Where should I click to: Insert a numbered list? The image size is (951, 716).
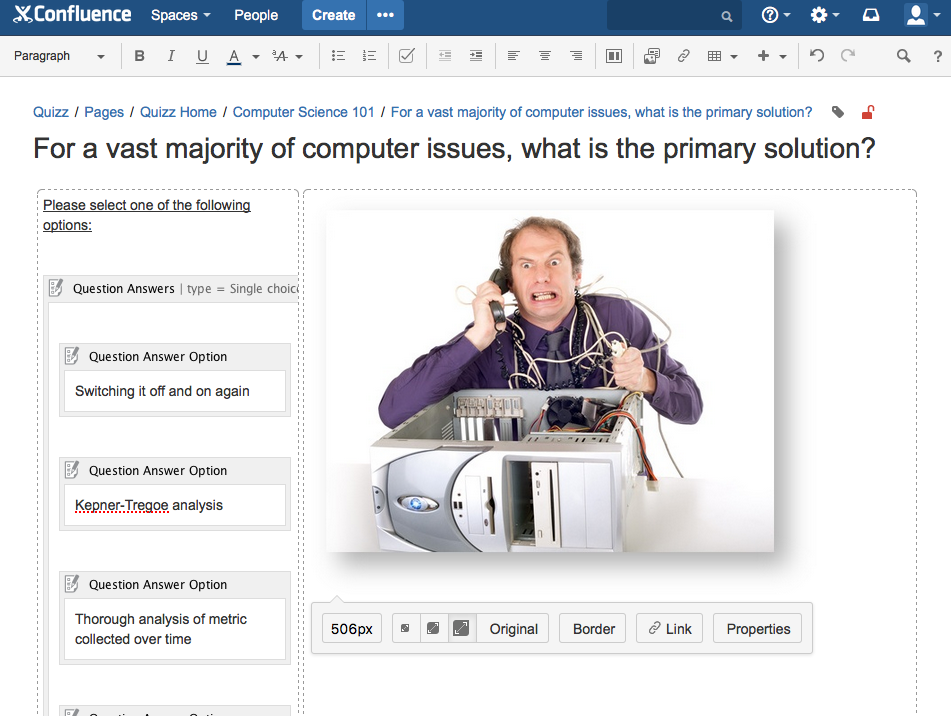(369, 56)
